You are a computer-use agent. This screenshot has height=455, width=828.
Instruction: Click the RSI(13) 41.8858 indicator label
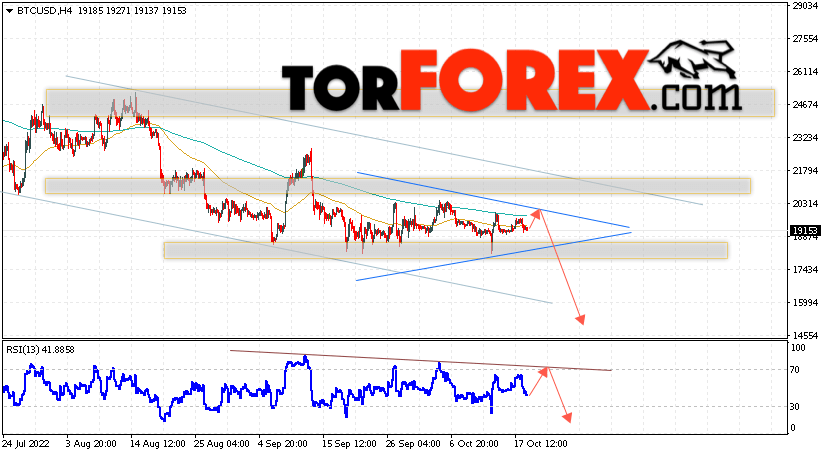coord(40,349)
